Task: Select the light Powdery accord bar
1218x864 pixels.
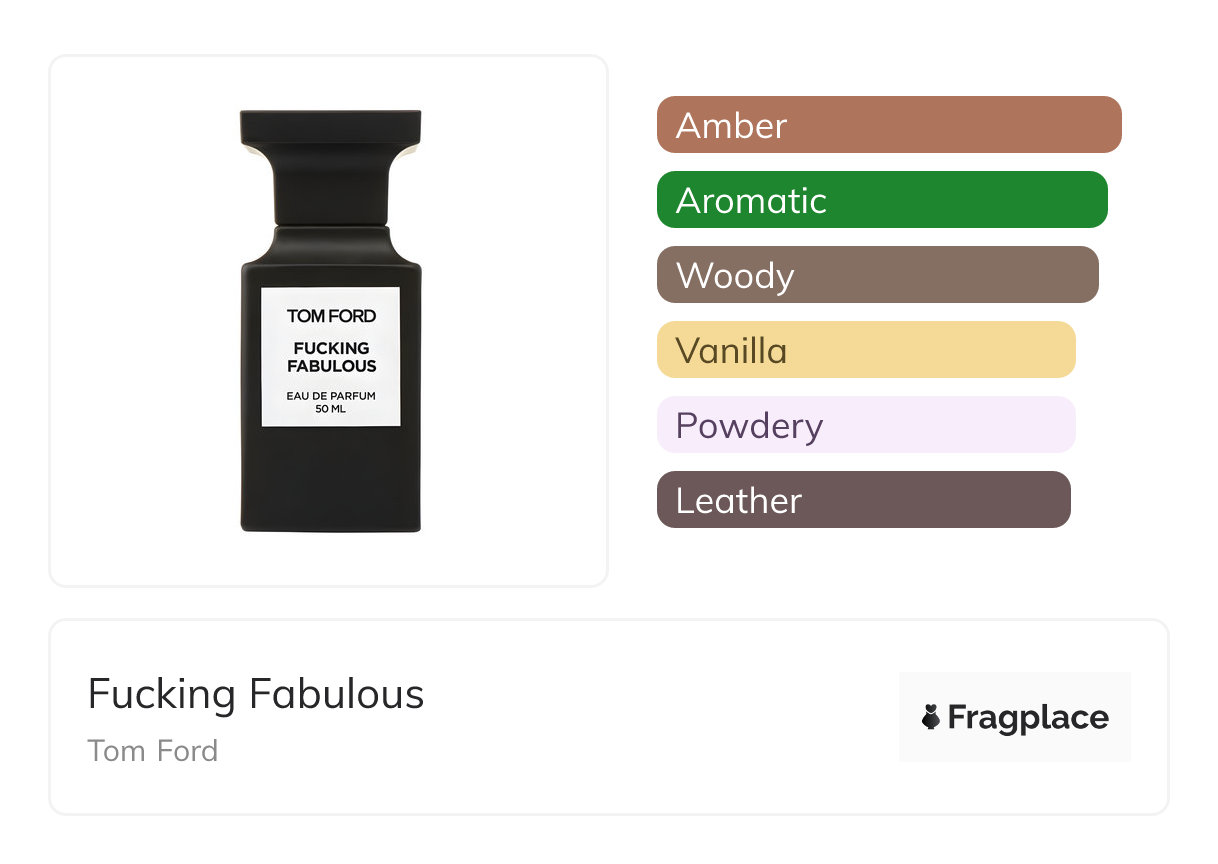Action: click(x=865, y=425)
